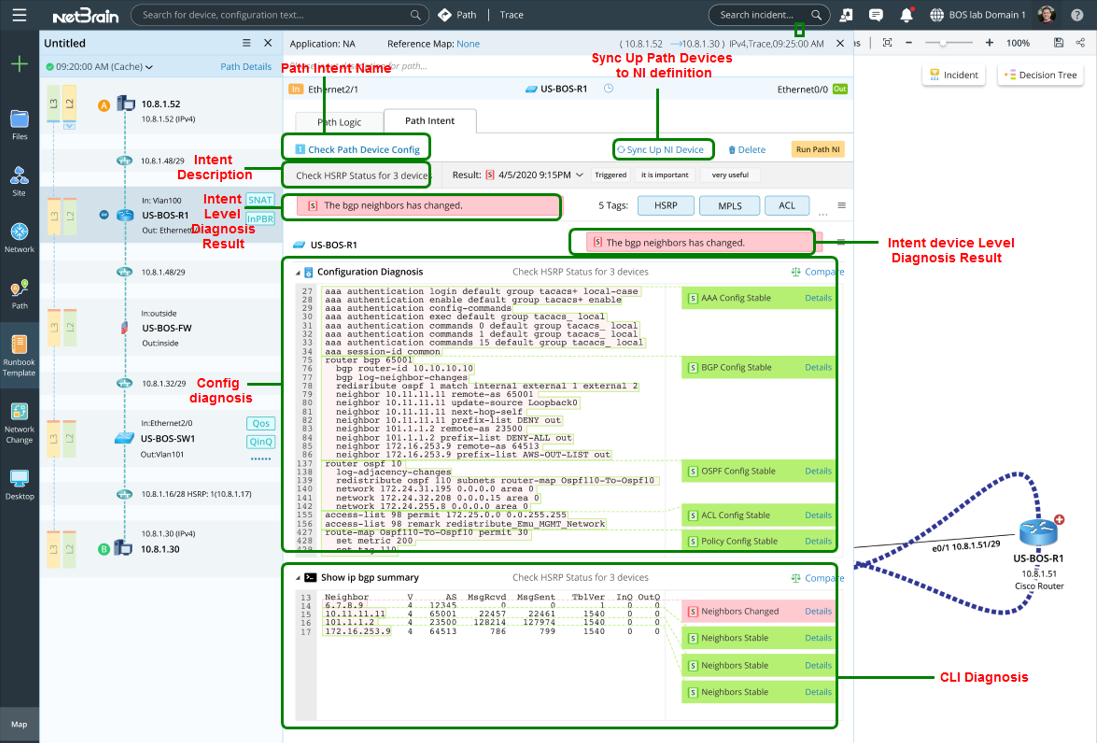Viewport: 1099px width, 743px height.
Task: Click the device search input field
Action: [270, 15]
